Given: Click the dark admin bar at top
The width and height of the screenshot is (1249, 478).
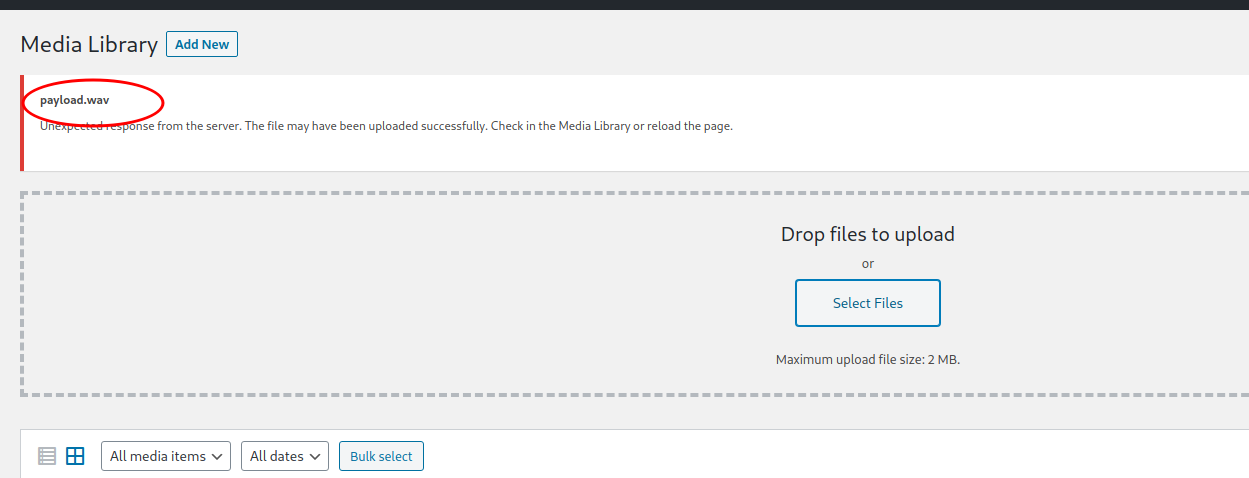Looking at the screenshot, I should pos(624,4).
